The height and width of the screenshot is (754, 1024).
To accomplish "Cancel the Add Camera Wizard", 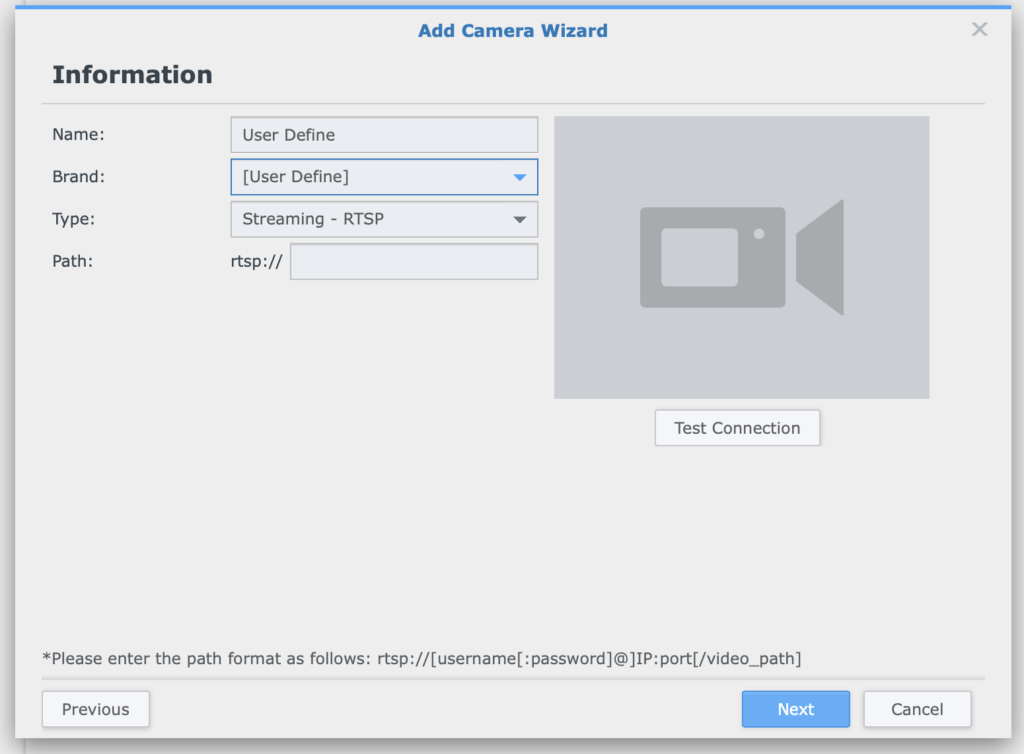I will [x=917, y=709].
